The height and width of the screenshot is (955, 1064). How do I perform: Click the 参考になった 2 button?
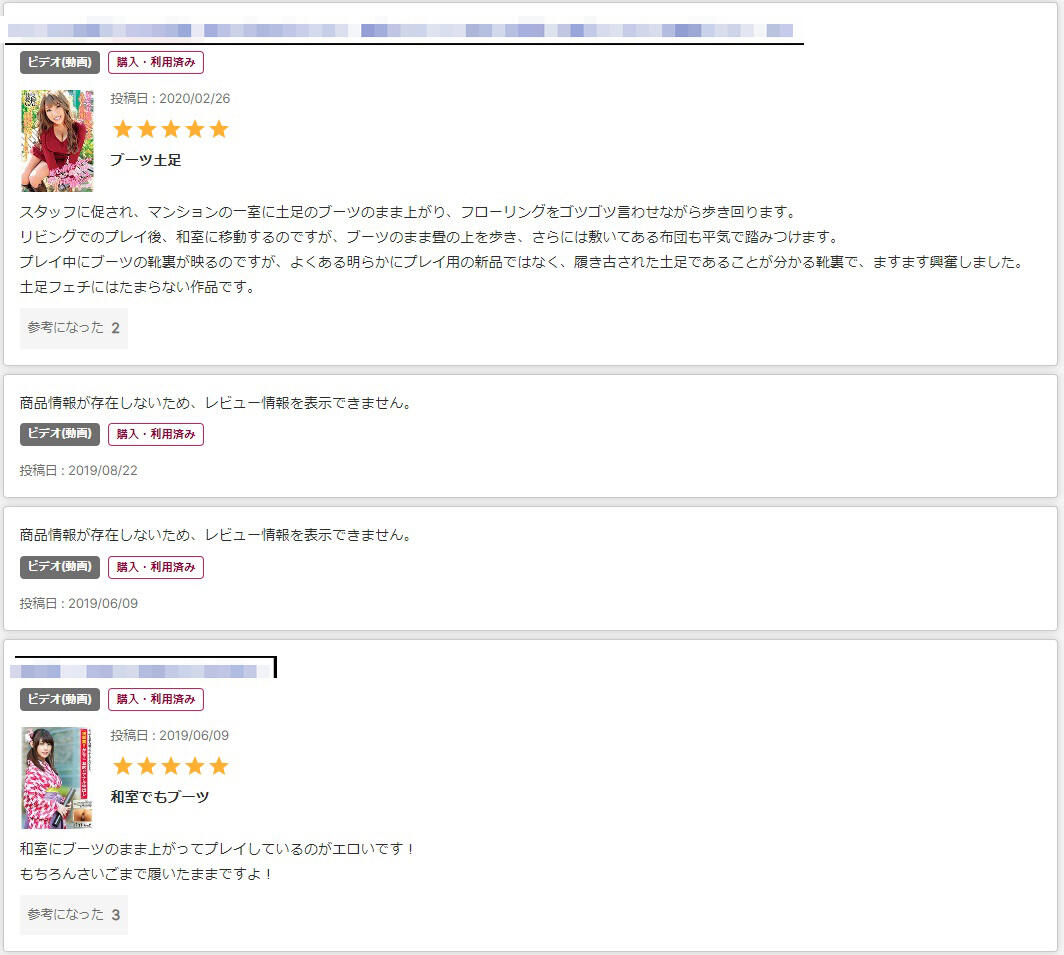pos(74,328)
